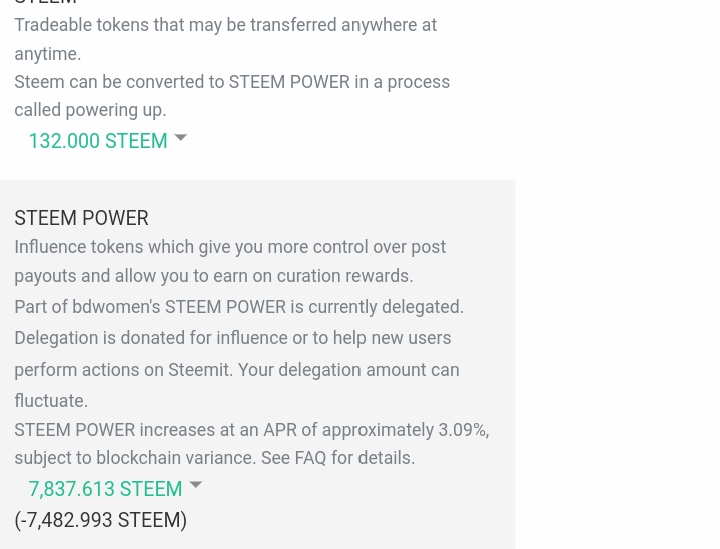Screen dimensions: 720x549
Task: Click the "Tradeable tokens" description line
Action: tap(225, 25)
